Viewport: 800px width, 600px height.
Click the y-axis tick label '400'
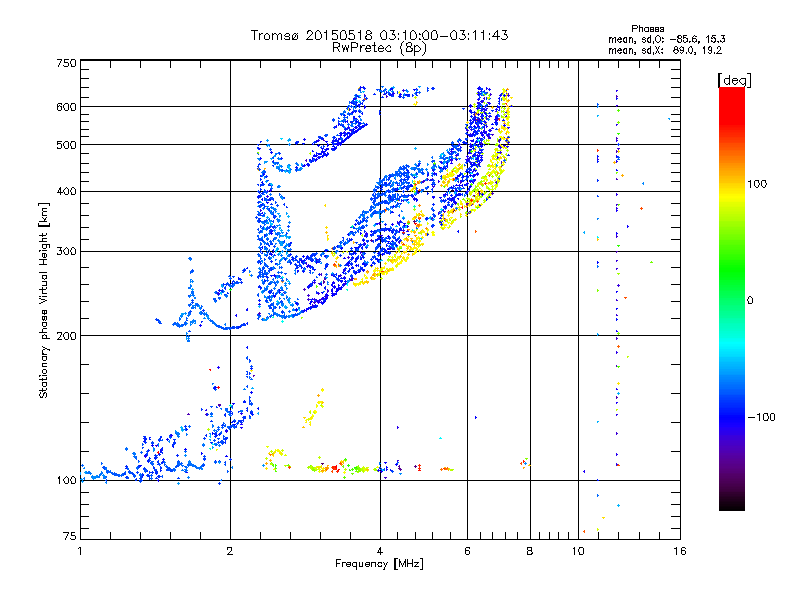(x=66, y=192)
